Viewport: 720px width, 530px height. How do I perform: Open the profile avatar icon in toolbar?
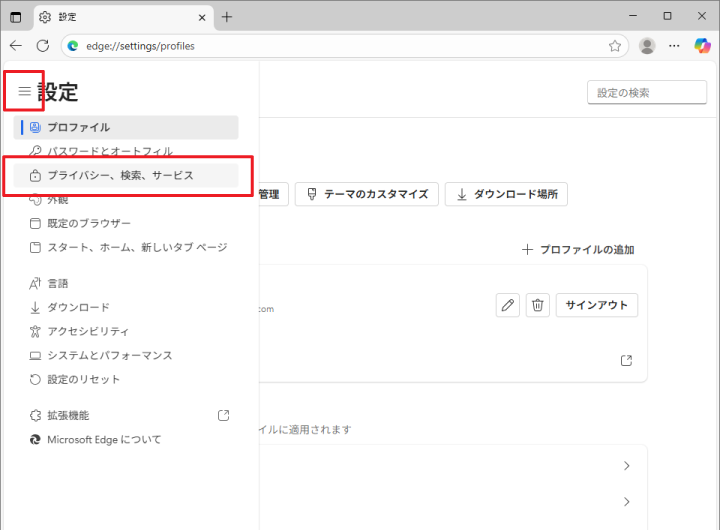point(647,46)
